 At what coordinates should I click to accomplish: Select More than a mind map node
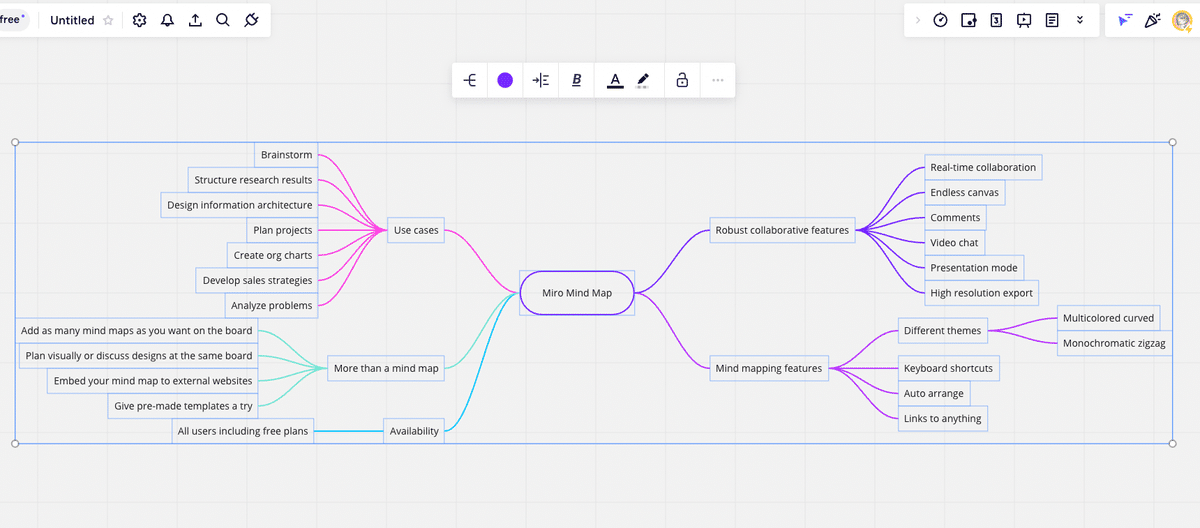(x=386, y=368)
